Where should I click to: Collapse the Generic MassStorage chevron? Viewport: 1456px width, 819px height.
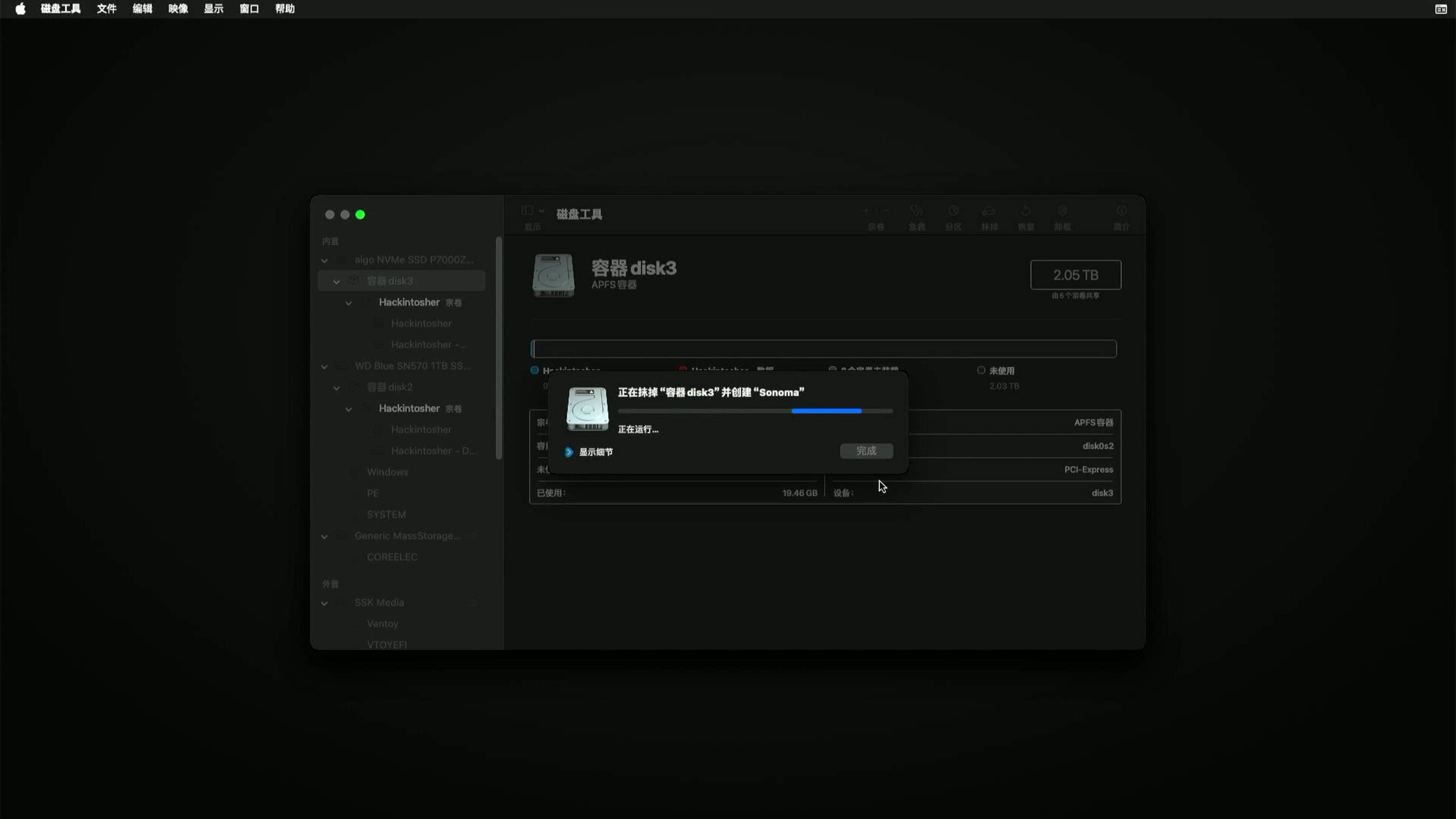coord(325,537)
